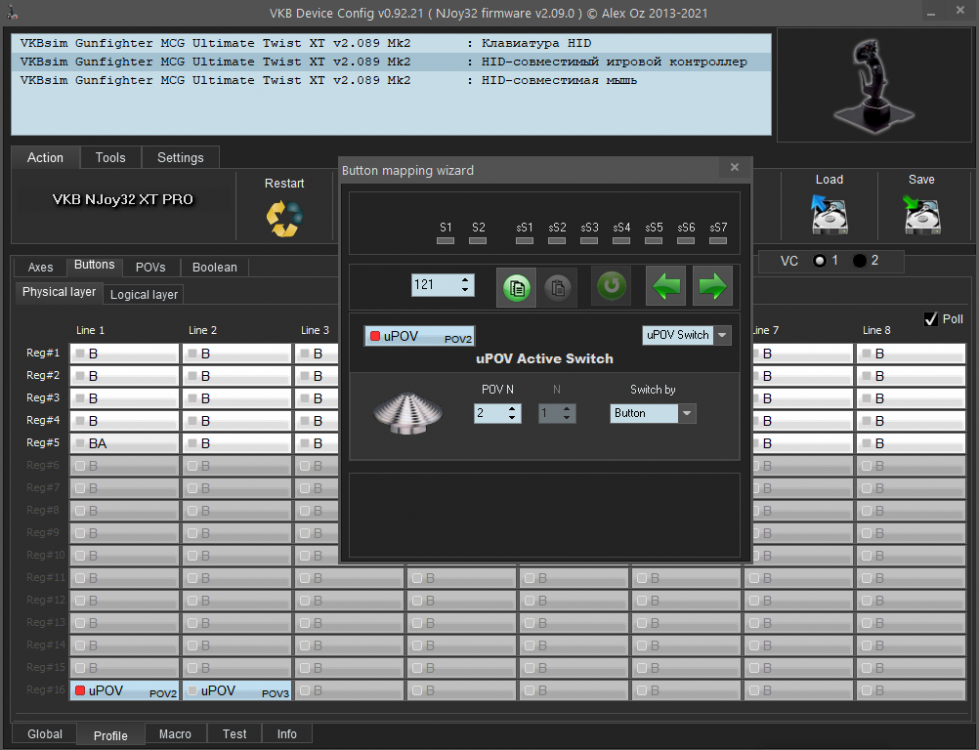Select the HID-совместимая мышь device row
This screenshot has height=750, width=979.
[x=391, y=81]
